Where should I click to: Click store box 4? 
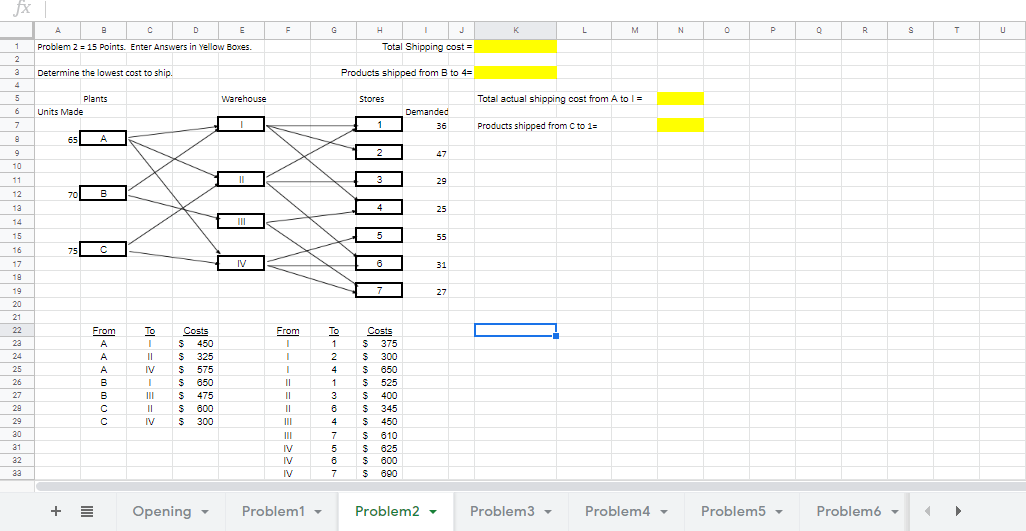(x=379, y=207)
